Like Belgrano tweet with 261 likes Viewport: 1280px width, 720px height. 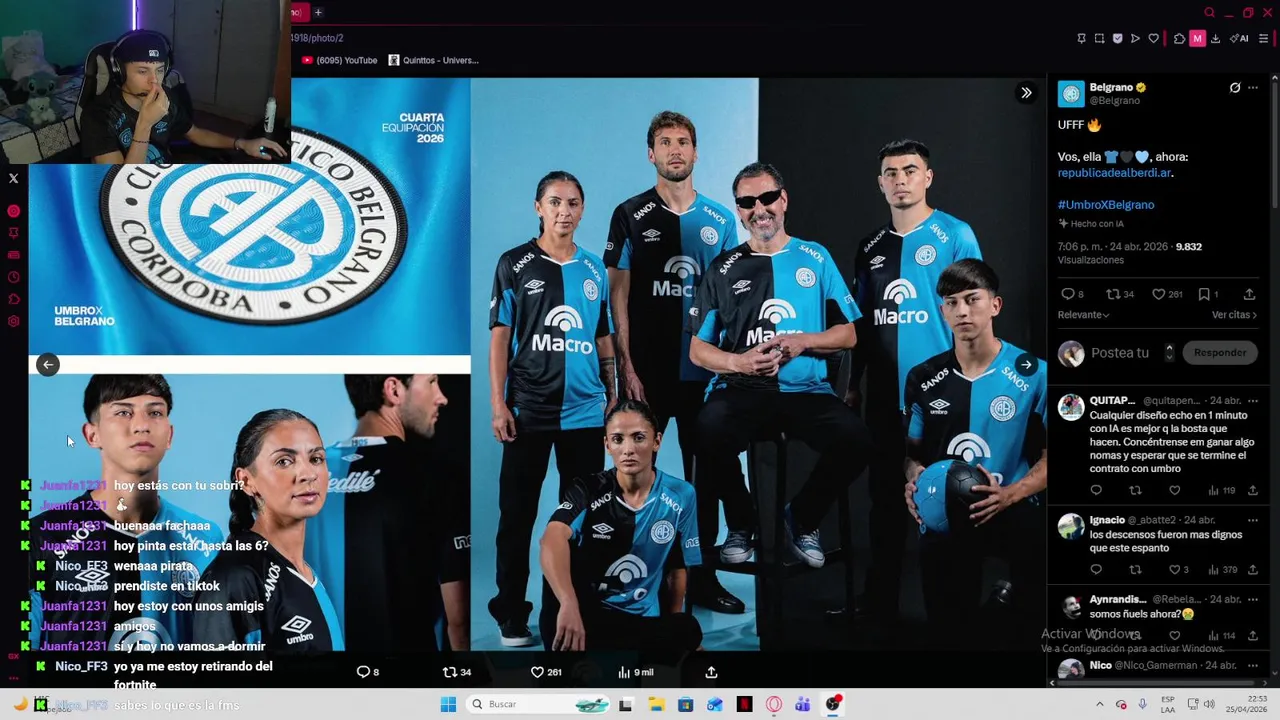pos(1166,294)
